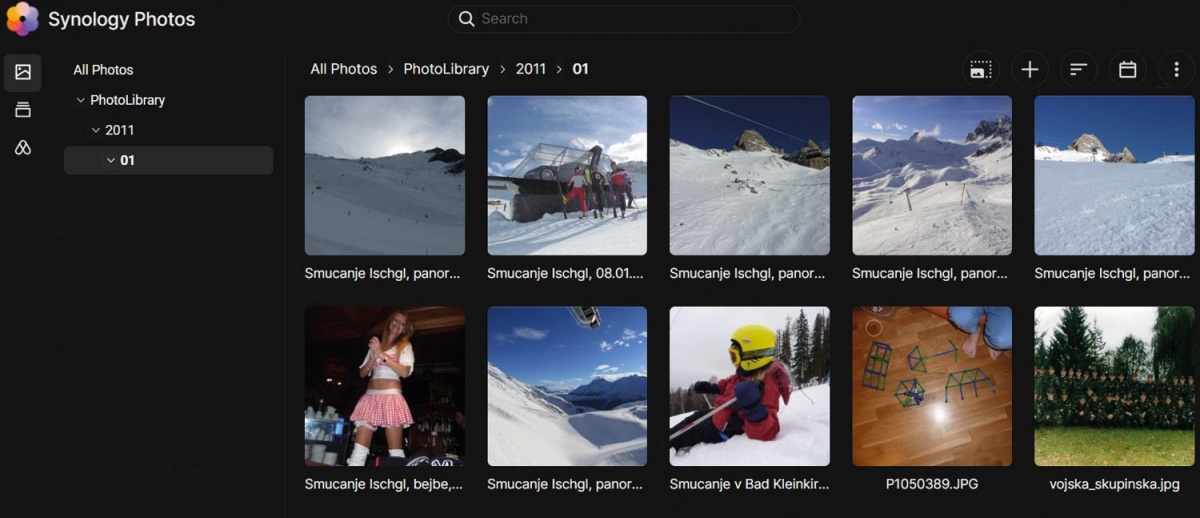Select 2011 folder in the tree
The width and height of the screenshot is (1200, 518).
[120, 130]
